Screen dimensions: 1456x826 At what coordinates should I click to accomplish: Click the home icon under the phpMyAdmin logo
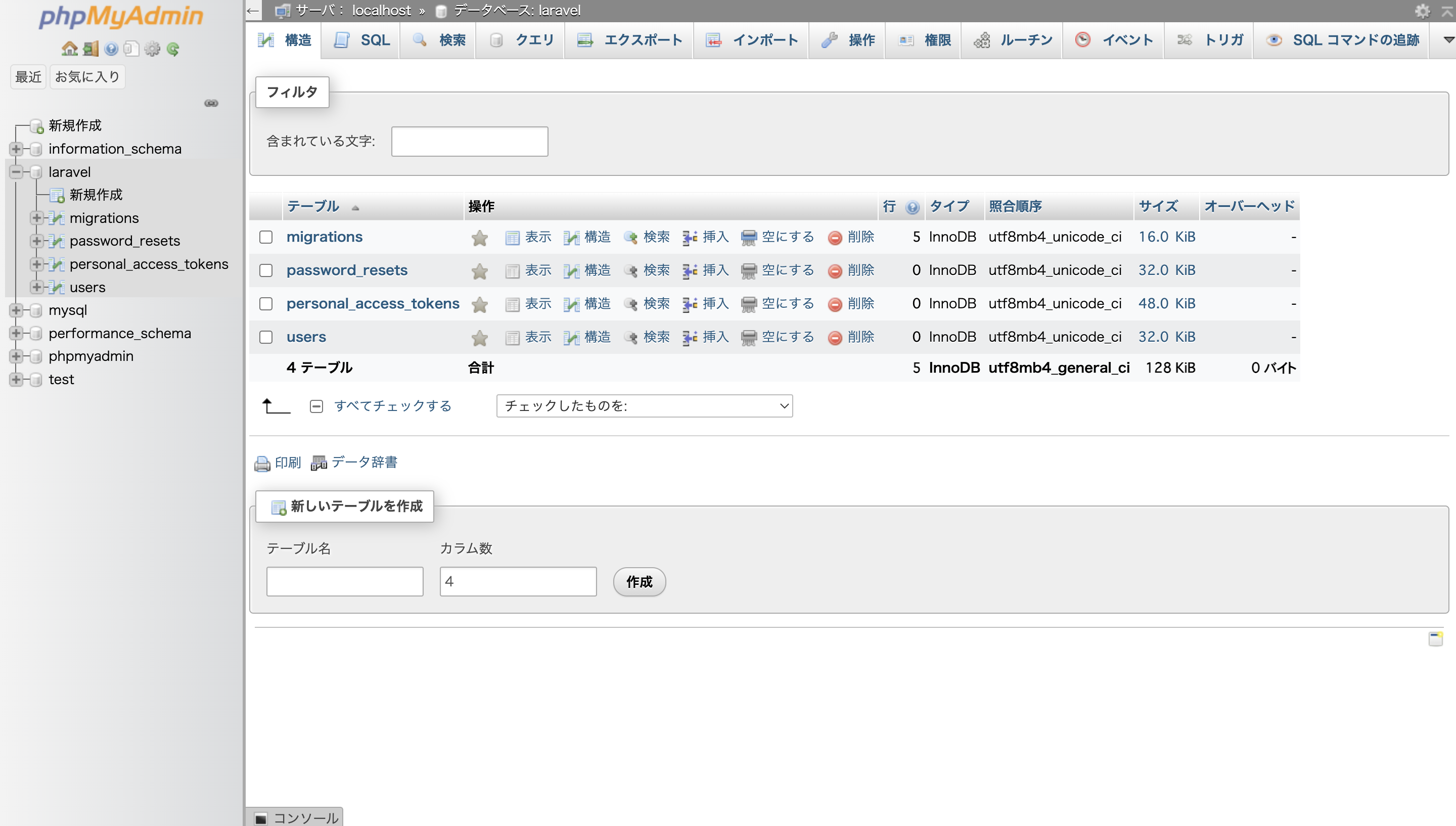(69, 49)
